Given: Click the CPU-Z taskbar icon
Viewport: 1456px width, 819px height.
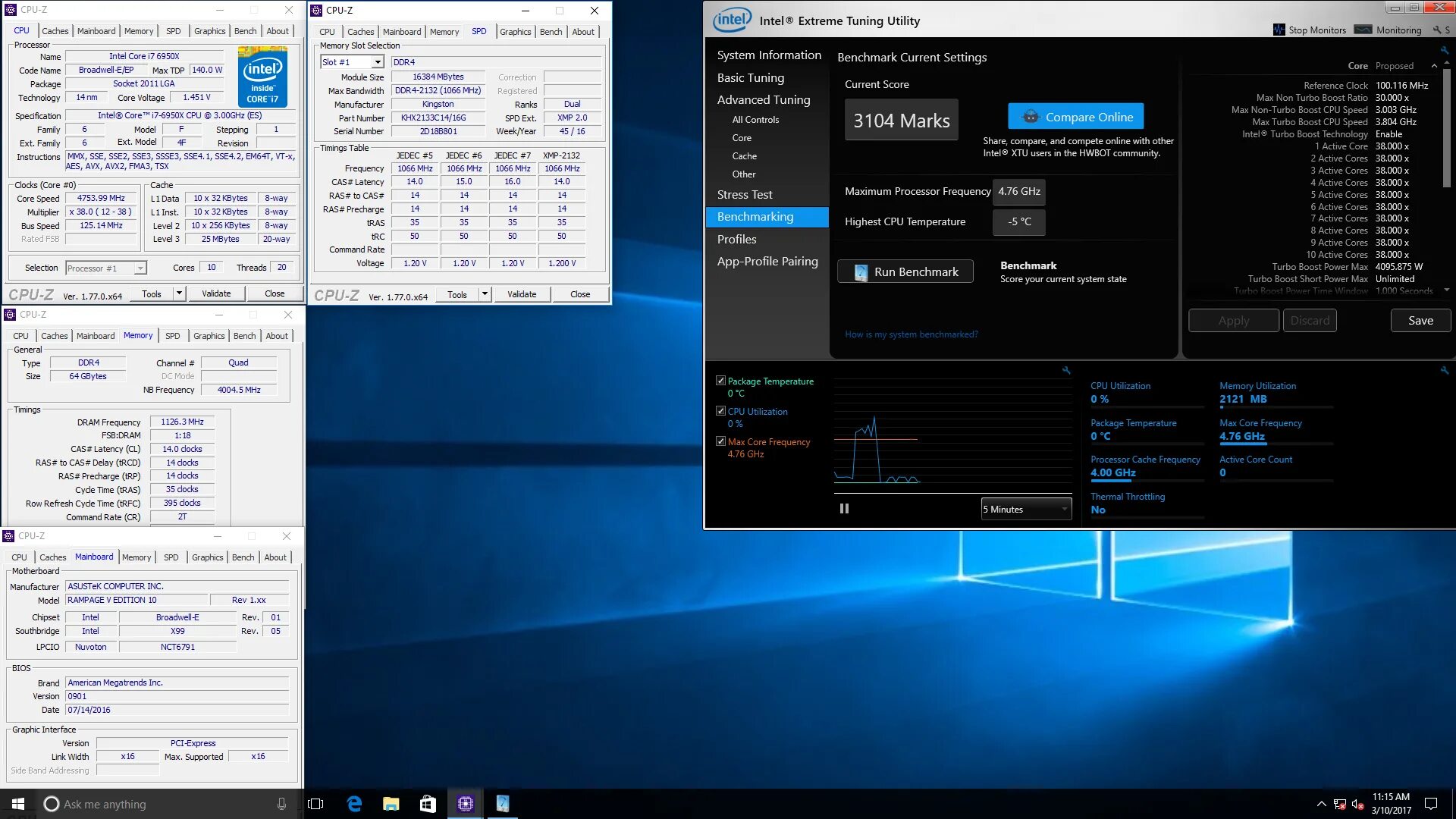Looking at the screenshot, I should click(465, 804).
